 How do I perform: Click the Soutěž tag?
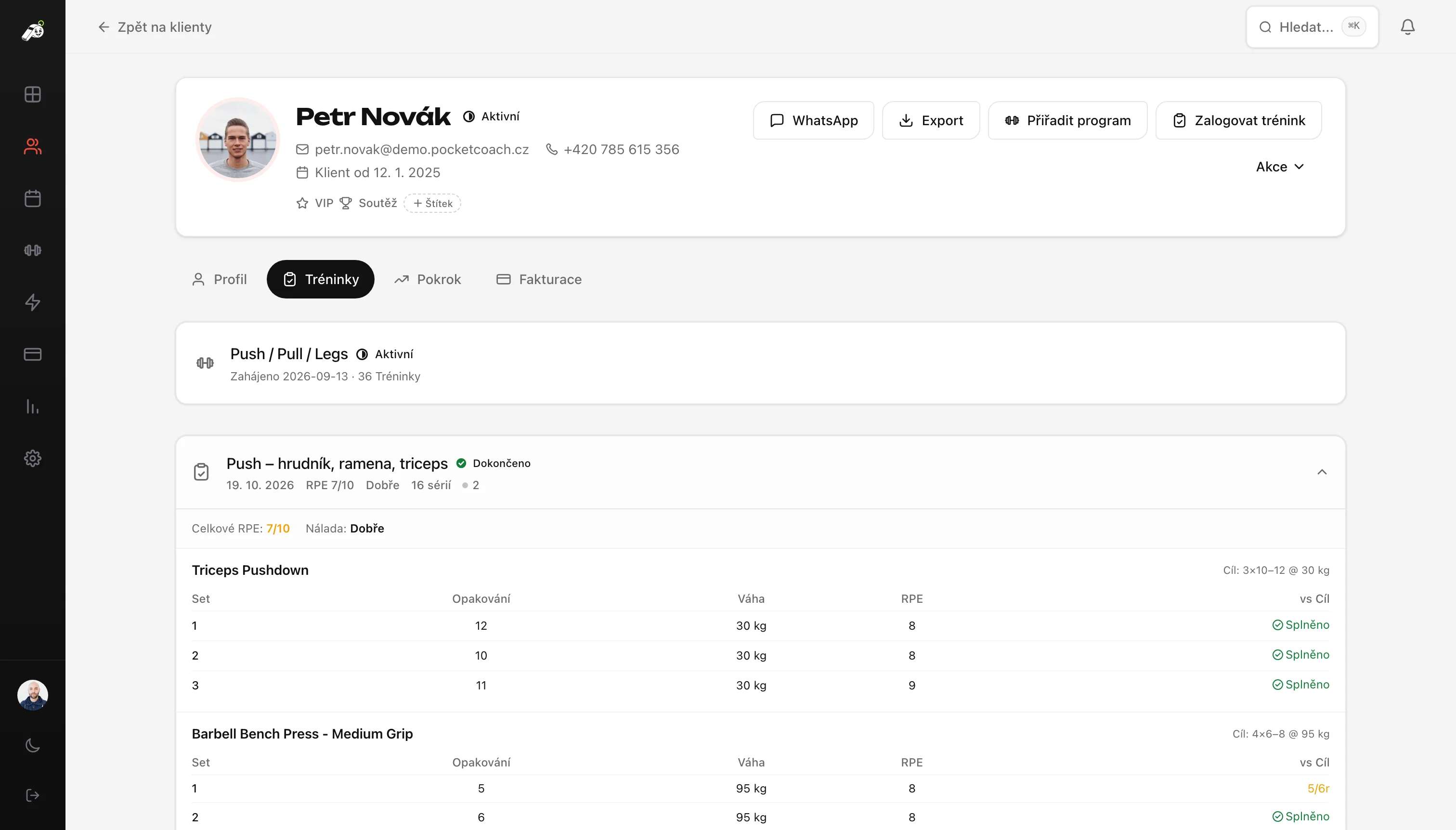pos(368,204)
